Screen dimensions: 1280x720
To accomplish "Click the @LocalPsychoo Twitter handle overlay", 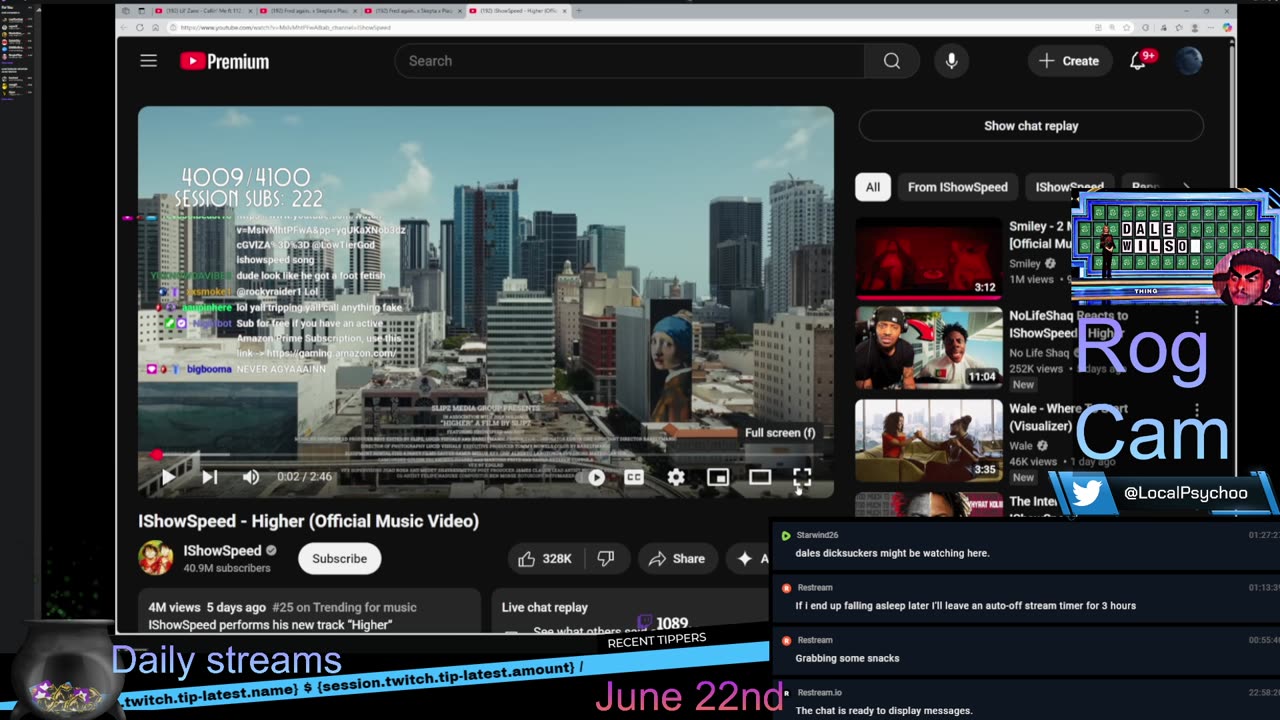I will coord(1185,493).
